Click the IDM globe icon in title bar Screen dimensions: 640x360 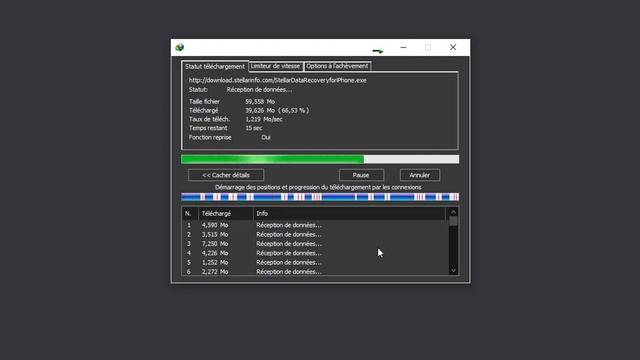tap(180, 47)
